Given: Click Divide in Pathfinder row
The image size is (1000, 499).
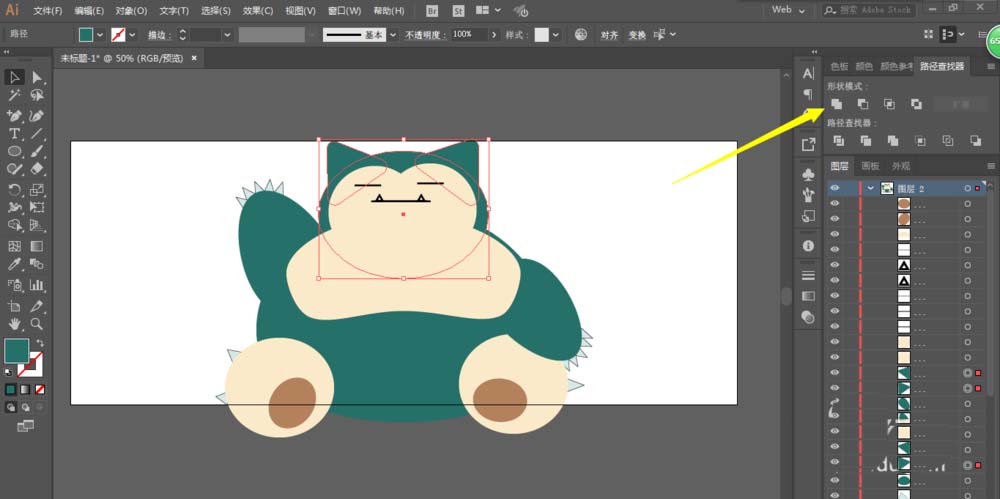Looking at the screenshot, I should (839, 140).
